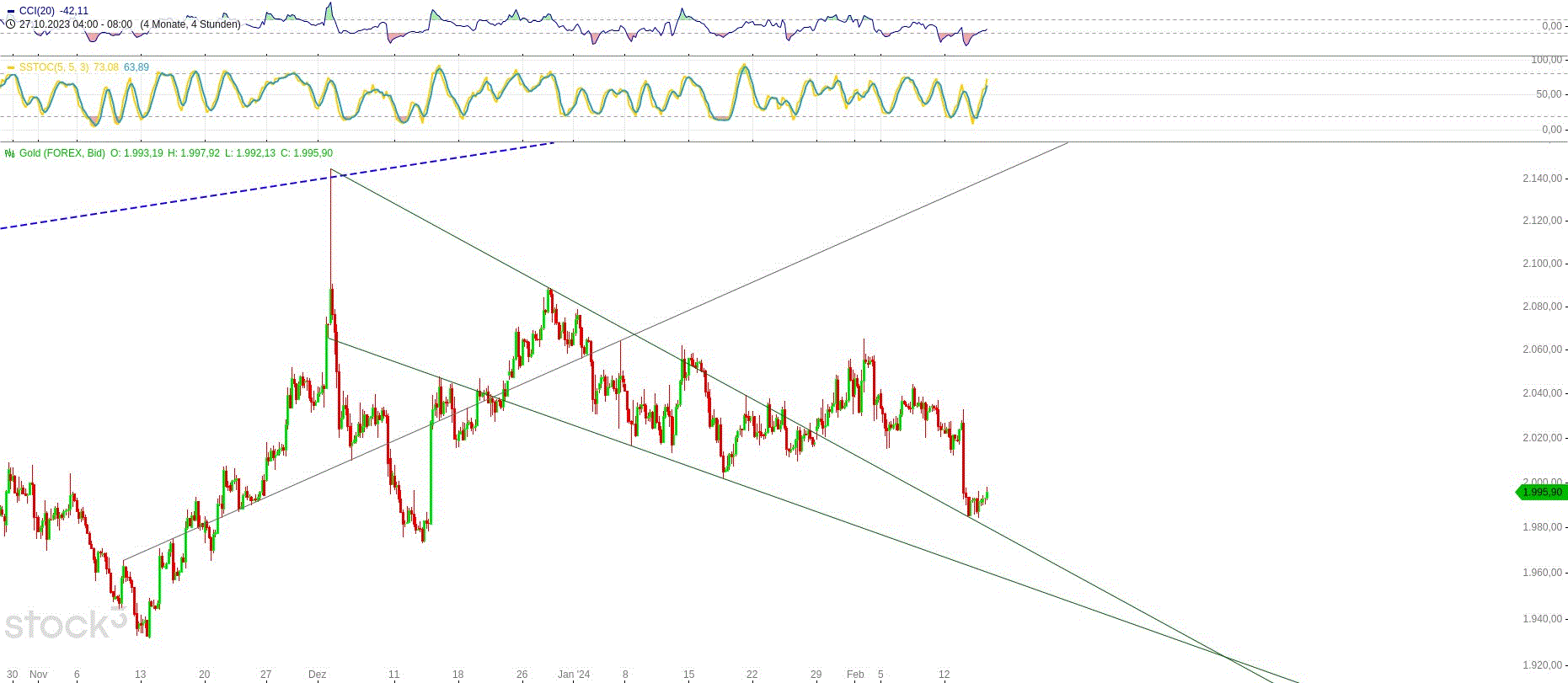Screen dimensions: 1568x683
Task: Click the date axis label 26
Action: [x=522, y=675]
